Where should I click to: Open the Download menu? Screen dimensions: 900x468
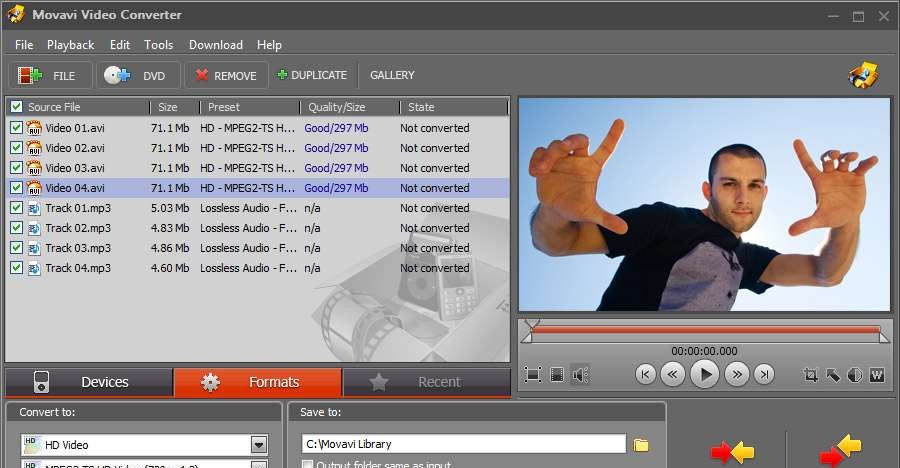coord(216,45)
